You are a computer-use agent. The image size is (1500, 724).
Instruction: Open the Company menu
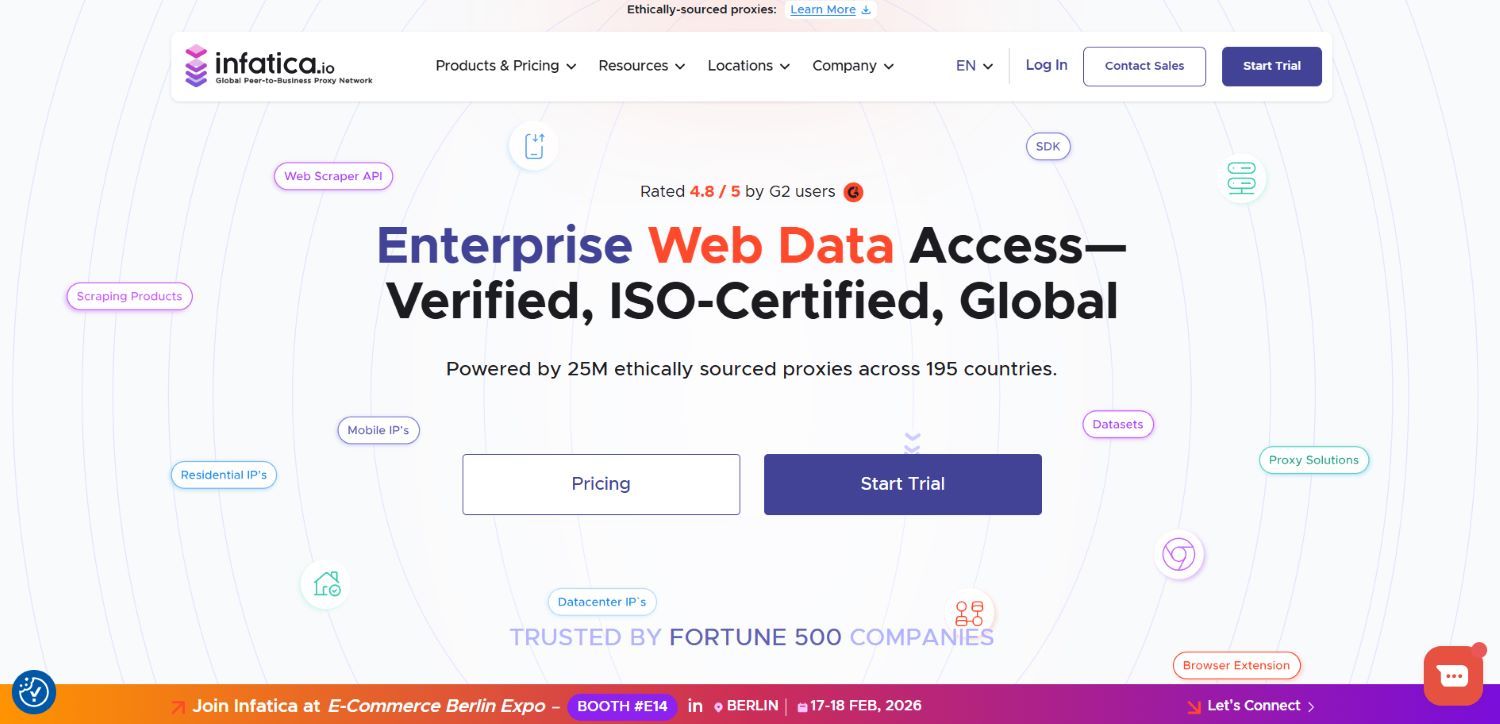(x=853, y=66)
